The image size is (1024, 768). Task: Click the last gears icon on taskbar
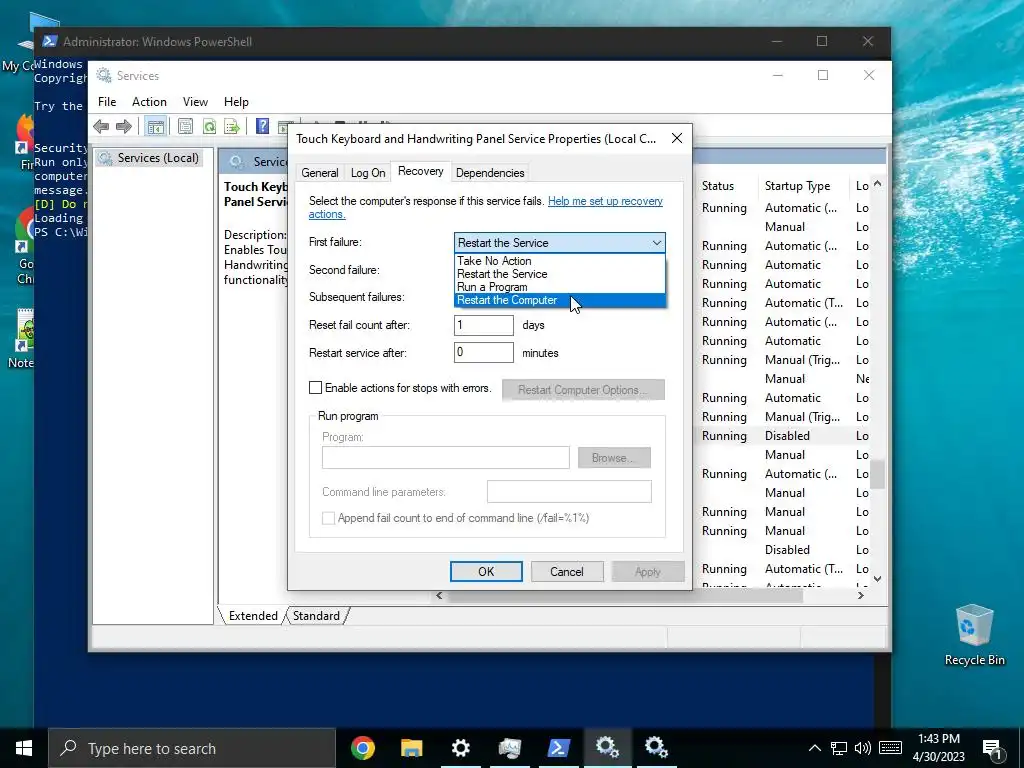[656, 748]
